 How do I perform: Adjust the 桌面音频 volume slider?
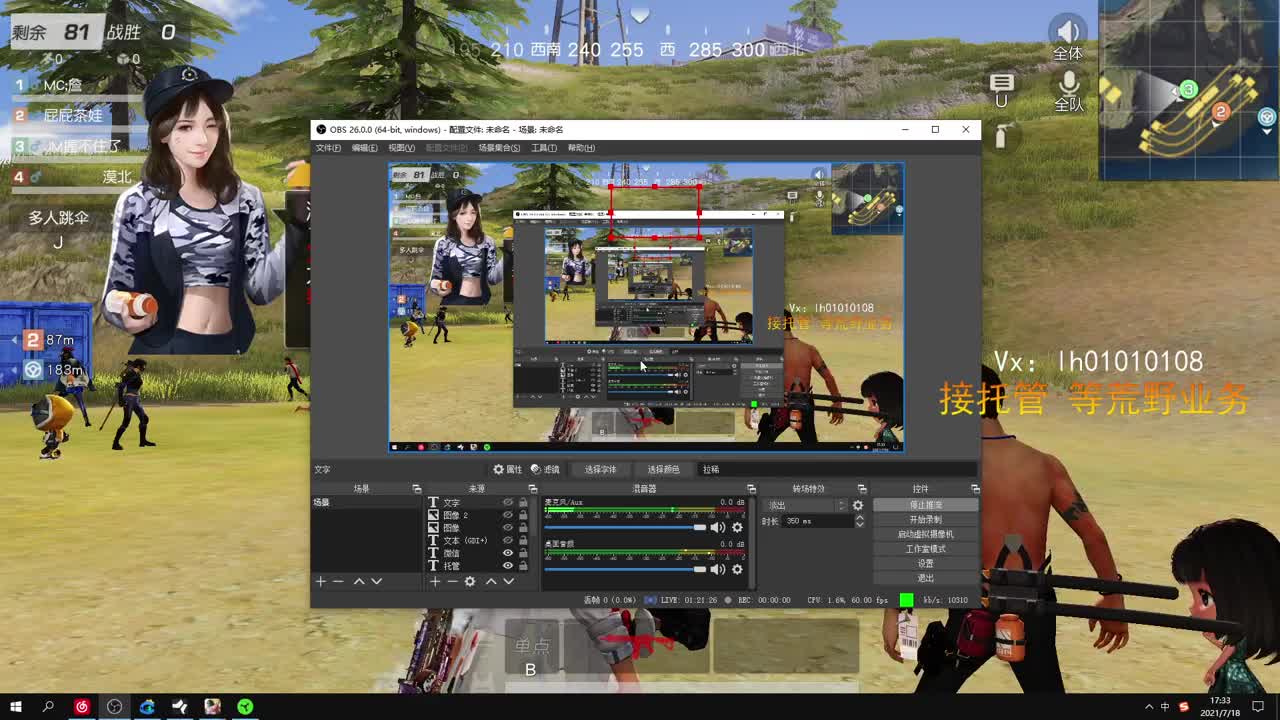625,569
